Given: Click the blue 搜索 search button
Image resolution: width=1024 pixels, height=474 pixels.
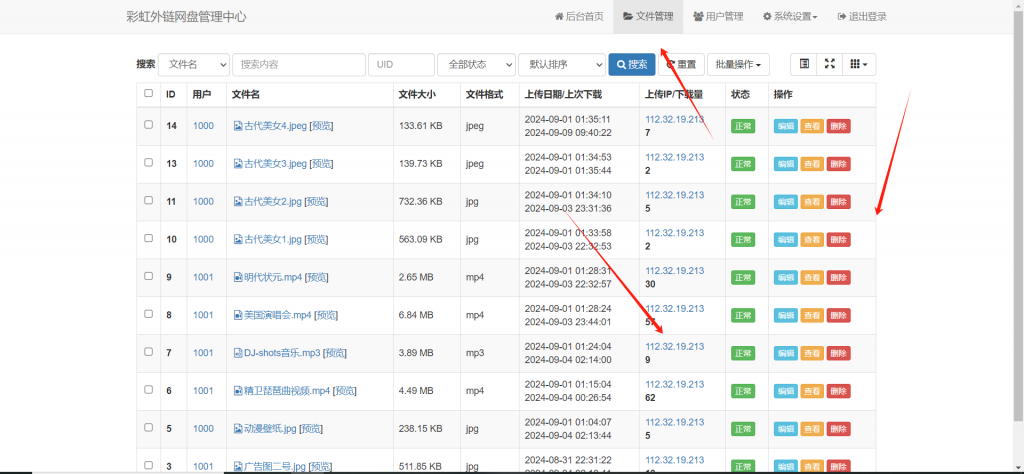Looking at the screenshot, I should tap(632, 64).
